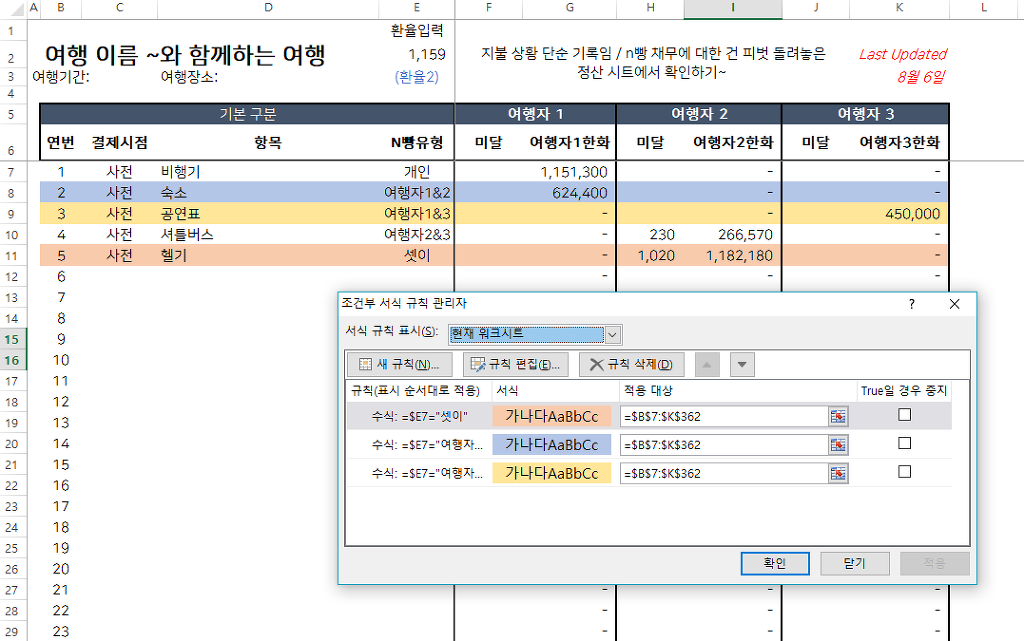Click range selector icon for second rule
Viewport: 1024px width, 641px height.
(838, 445)
